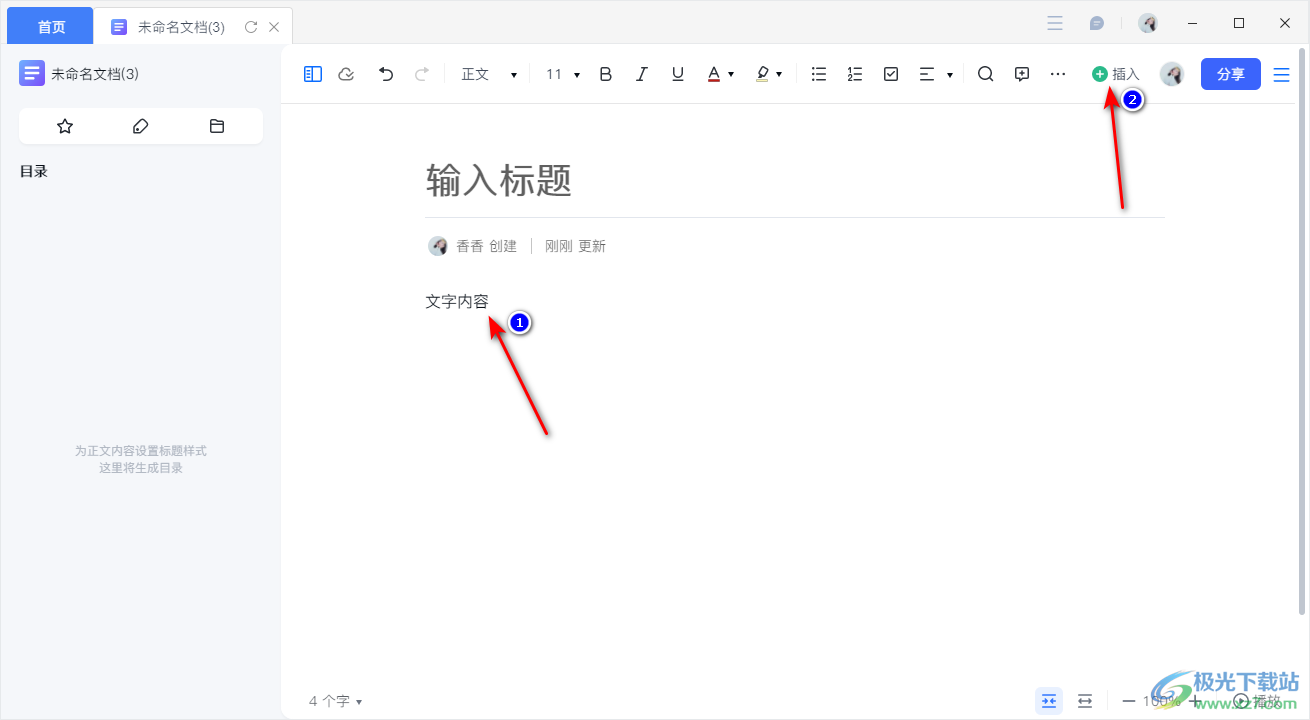1310x720 pixels.
Task: Click the cloud sync status icon
Action: (x=347, y=74)
